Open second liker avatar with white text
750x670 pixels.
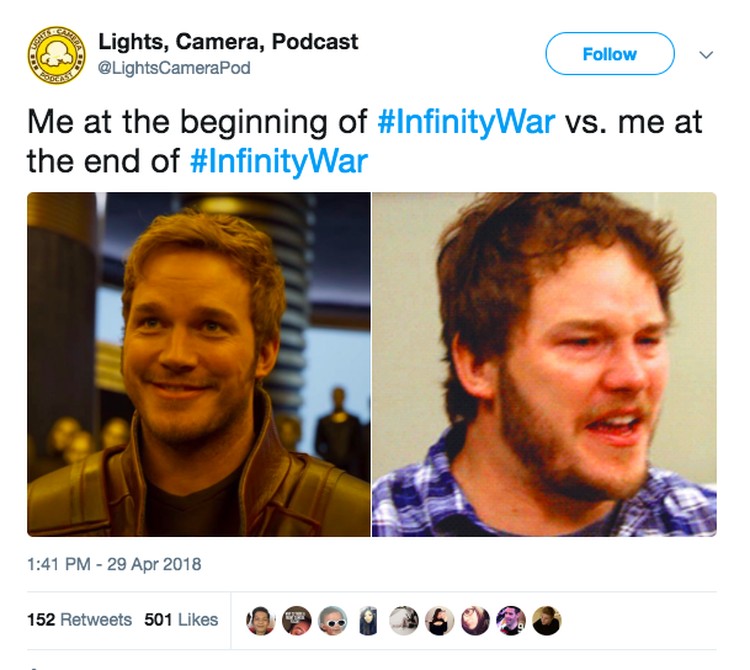tap(297, 621)
